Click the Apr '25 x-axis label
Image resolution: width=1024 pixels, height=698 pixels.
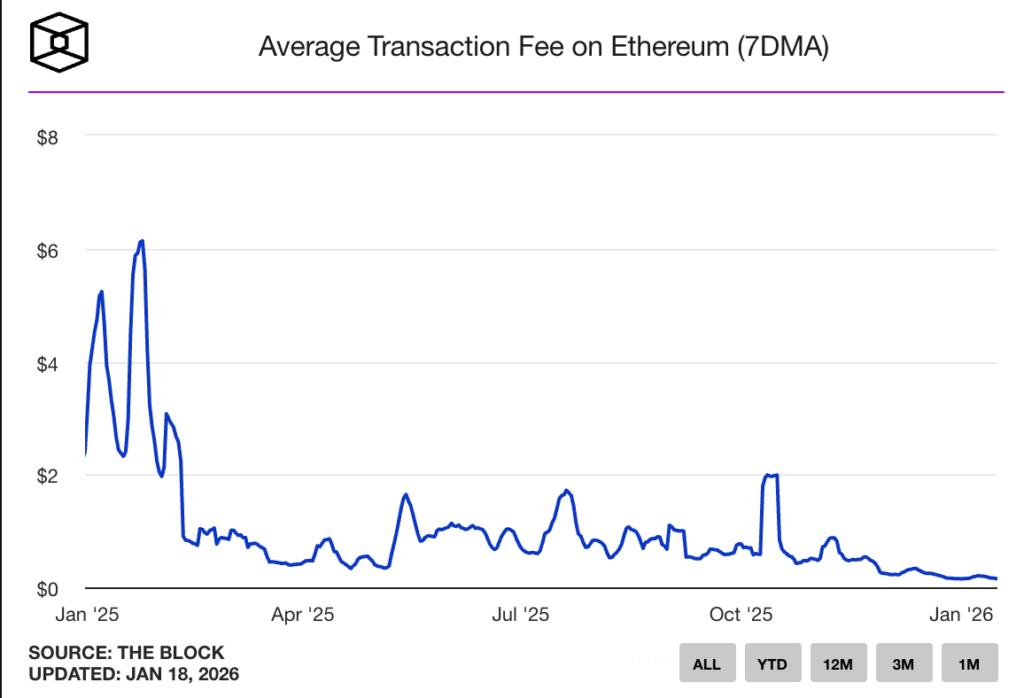[x=302, y=615]
